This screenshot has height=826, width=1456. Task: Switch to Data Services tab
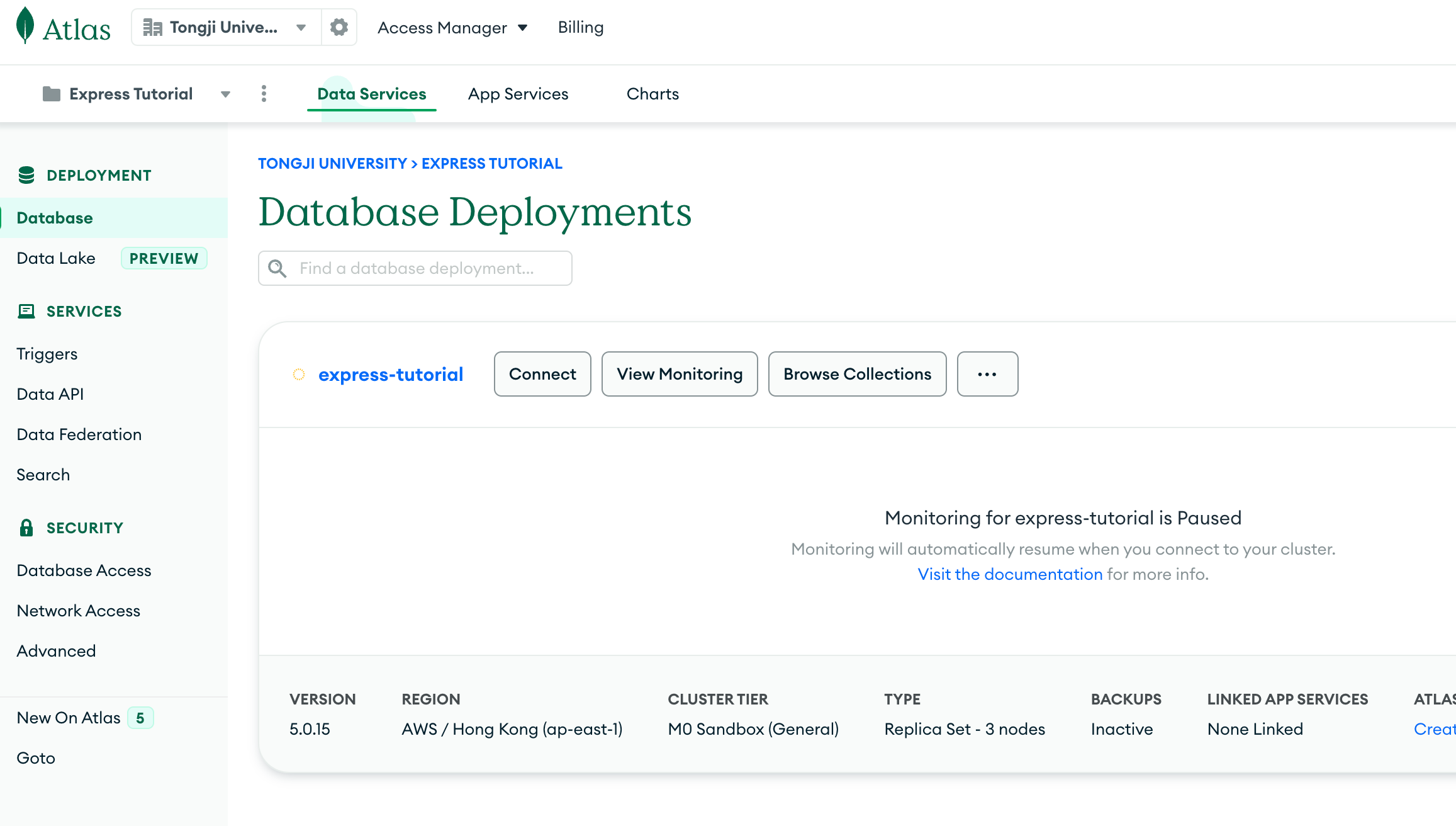372,94
